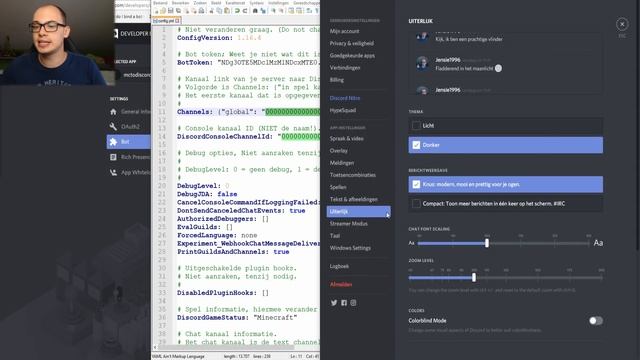Click the Save icon in Notepad++ toolbar
This screenshot has height=360, width=640.
tap(171, 11)
